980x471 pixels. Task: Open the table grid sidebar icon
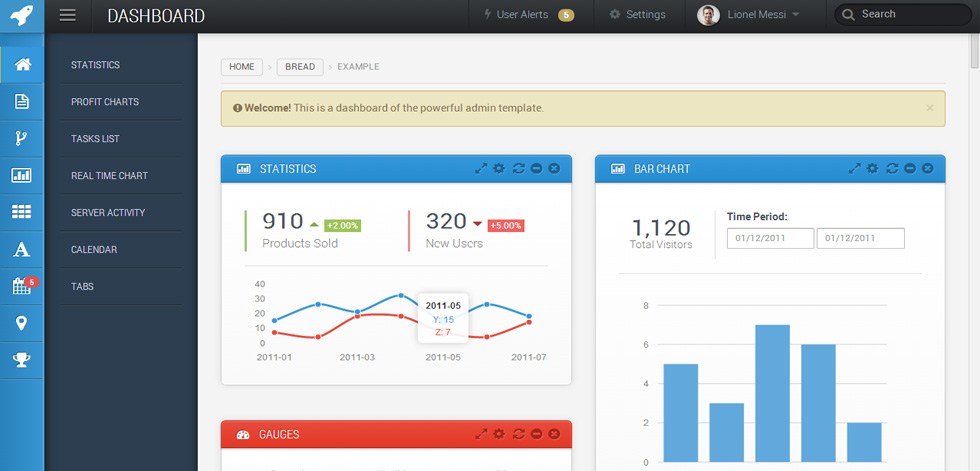(22, 212)
